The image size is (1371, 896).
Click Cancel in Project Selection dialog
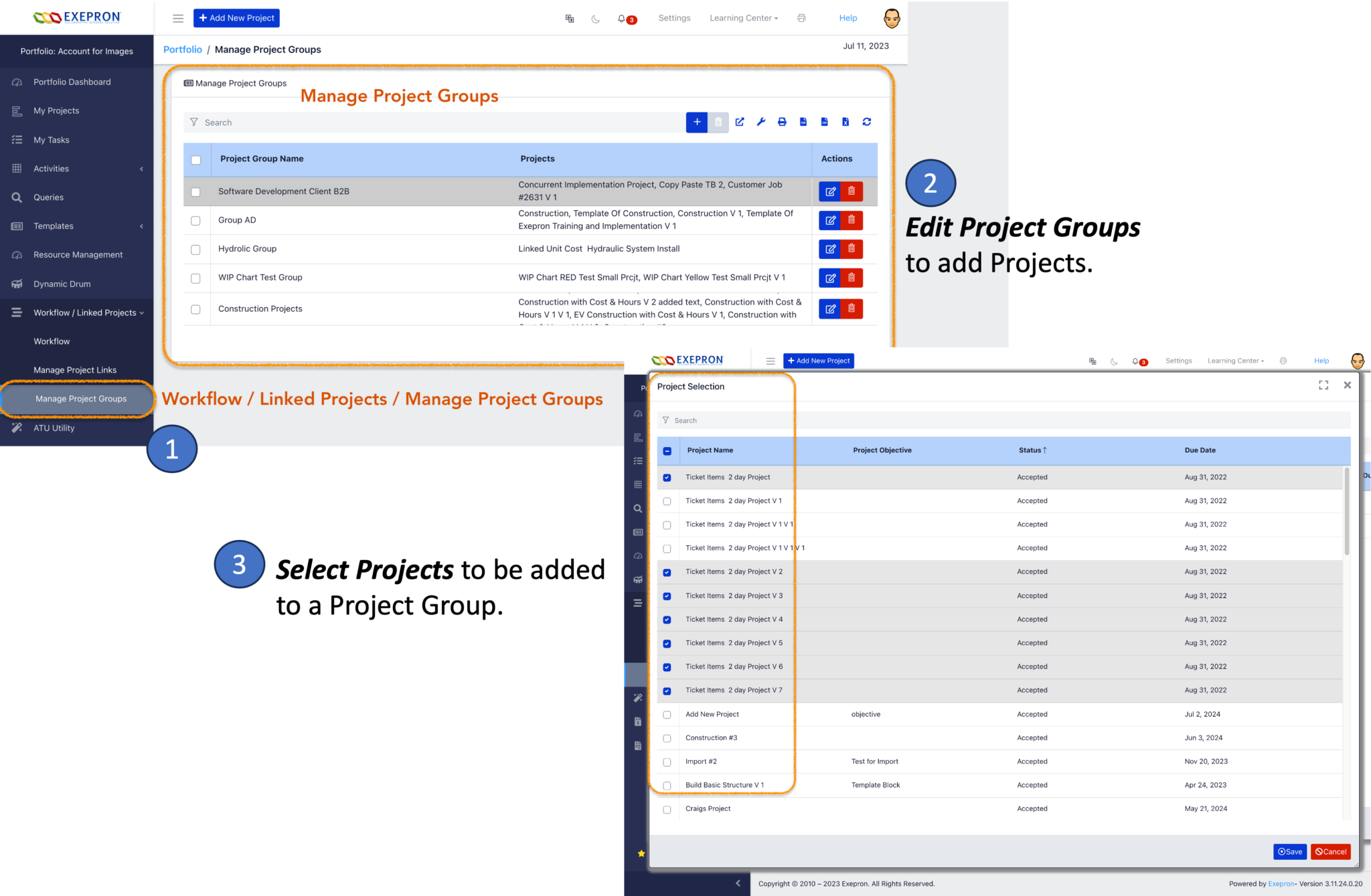click(1330, 852)
